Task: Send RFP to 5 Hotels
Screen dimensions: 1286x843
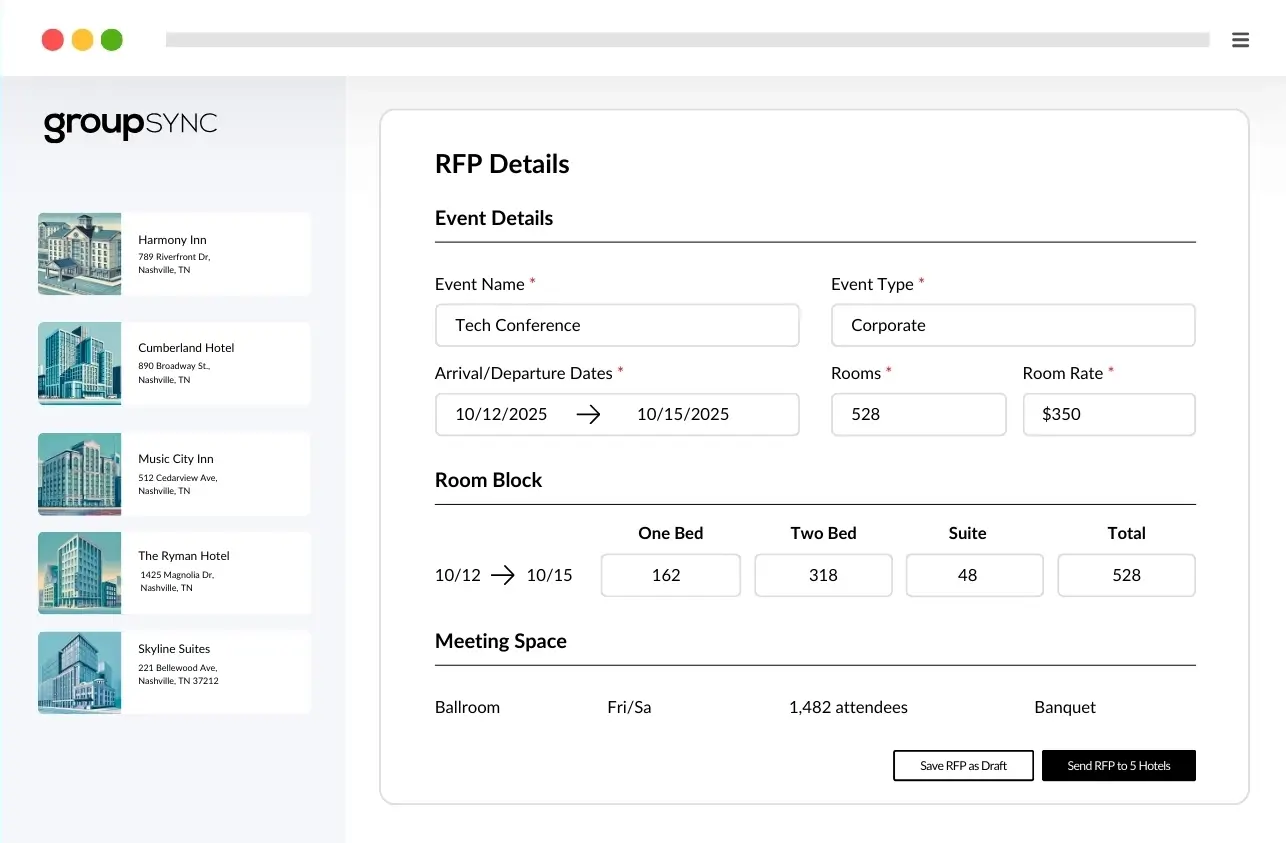Action: (1119, 765)
